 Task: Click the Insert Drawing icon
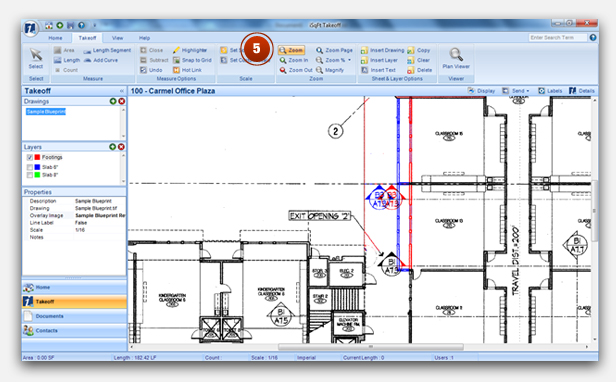click(364, 50)
